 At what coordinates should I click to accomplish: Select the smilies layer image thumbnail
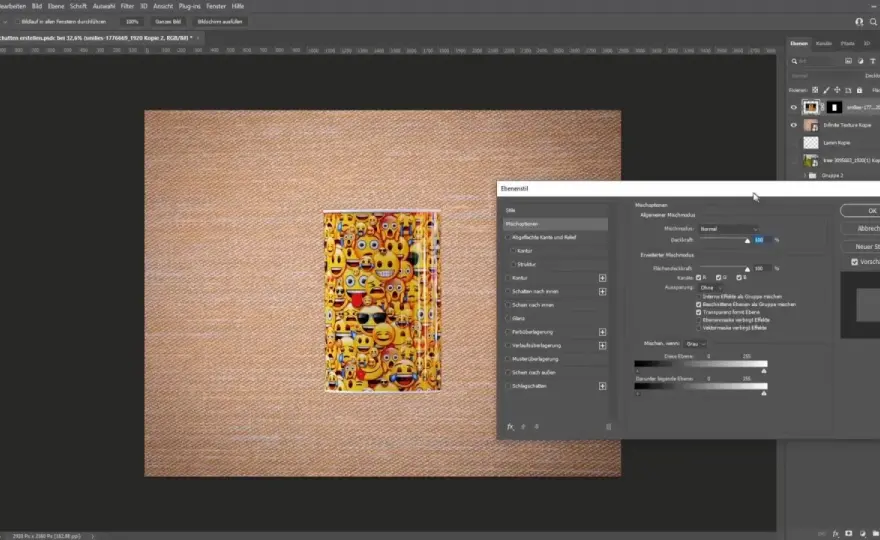tap(810, 107)
